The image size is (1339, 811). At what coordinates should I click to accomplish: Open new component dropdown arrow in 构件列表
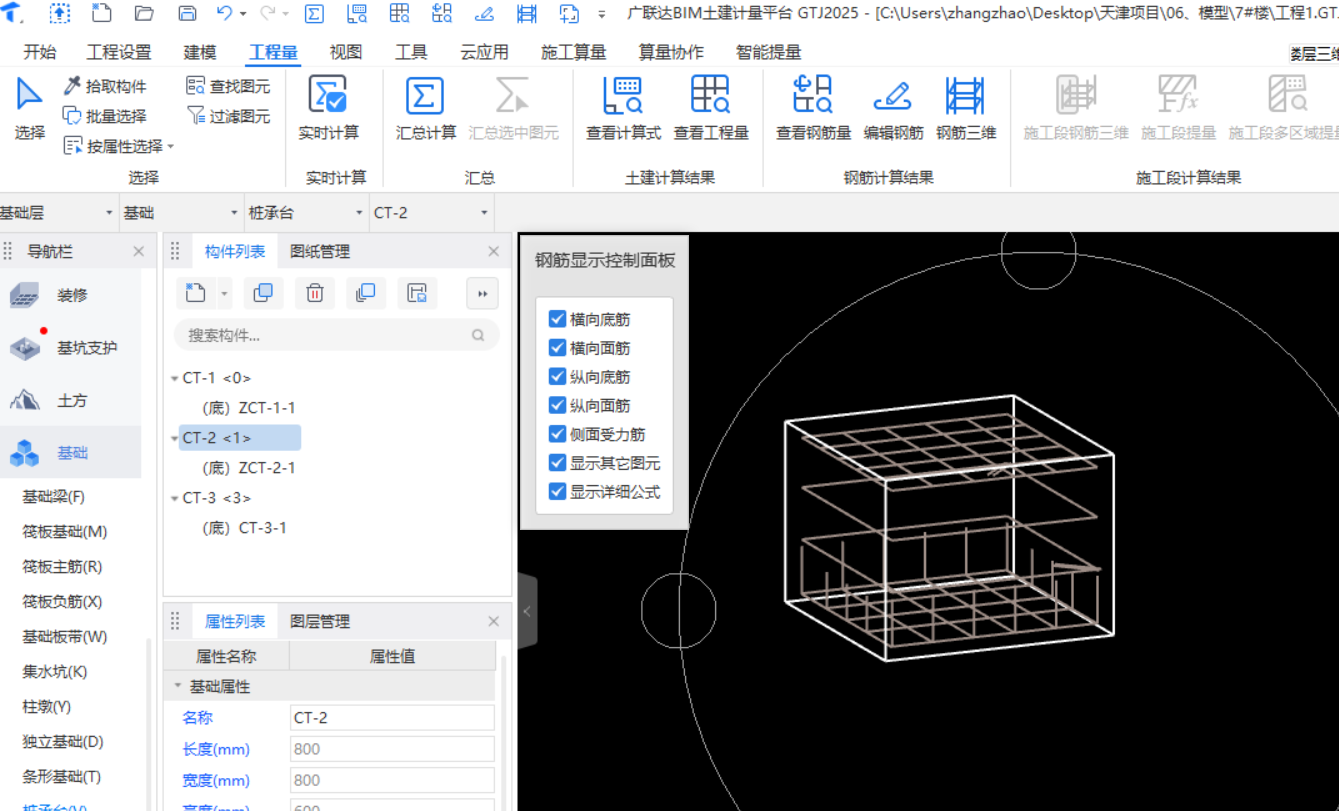coord(224,294)
